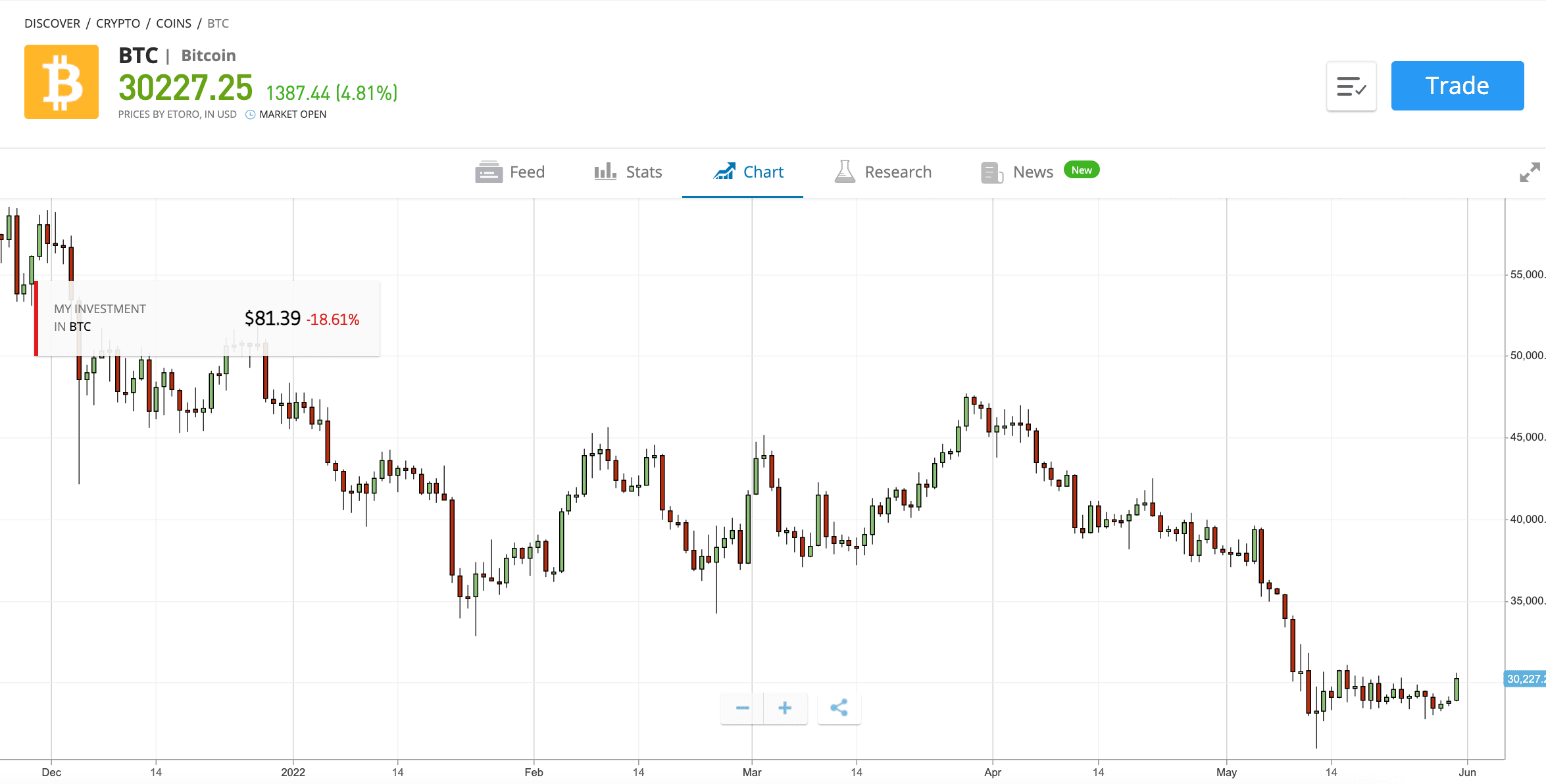Select the Chart tab
The image size is (1546, 784).
point(748,172)
